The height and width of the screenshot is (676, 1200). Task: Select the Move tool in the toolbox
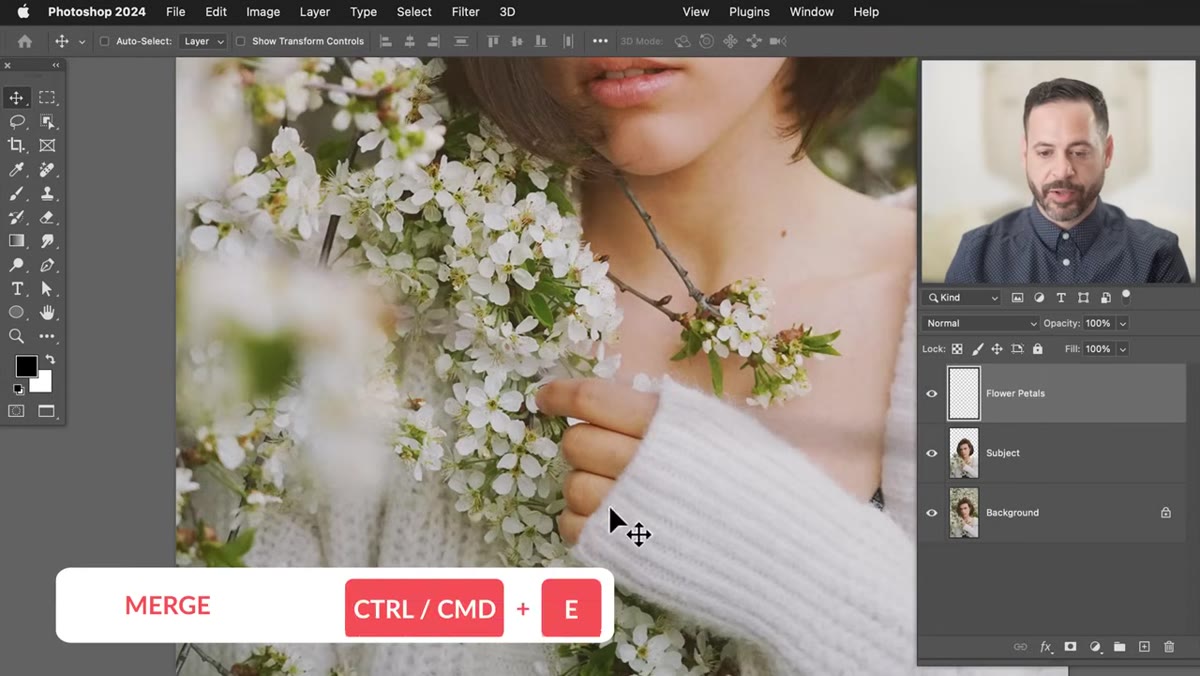tap(16, 97)
